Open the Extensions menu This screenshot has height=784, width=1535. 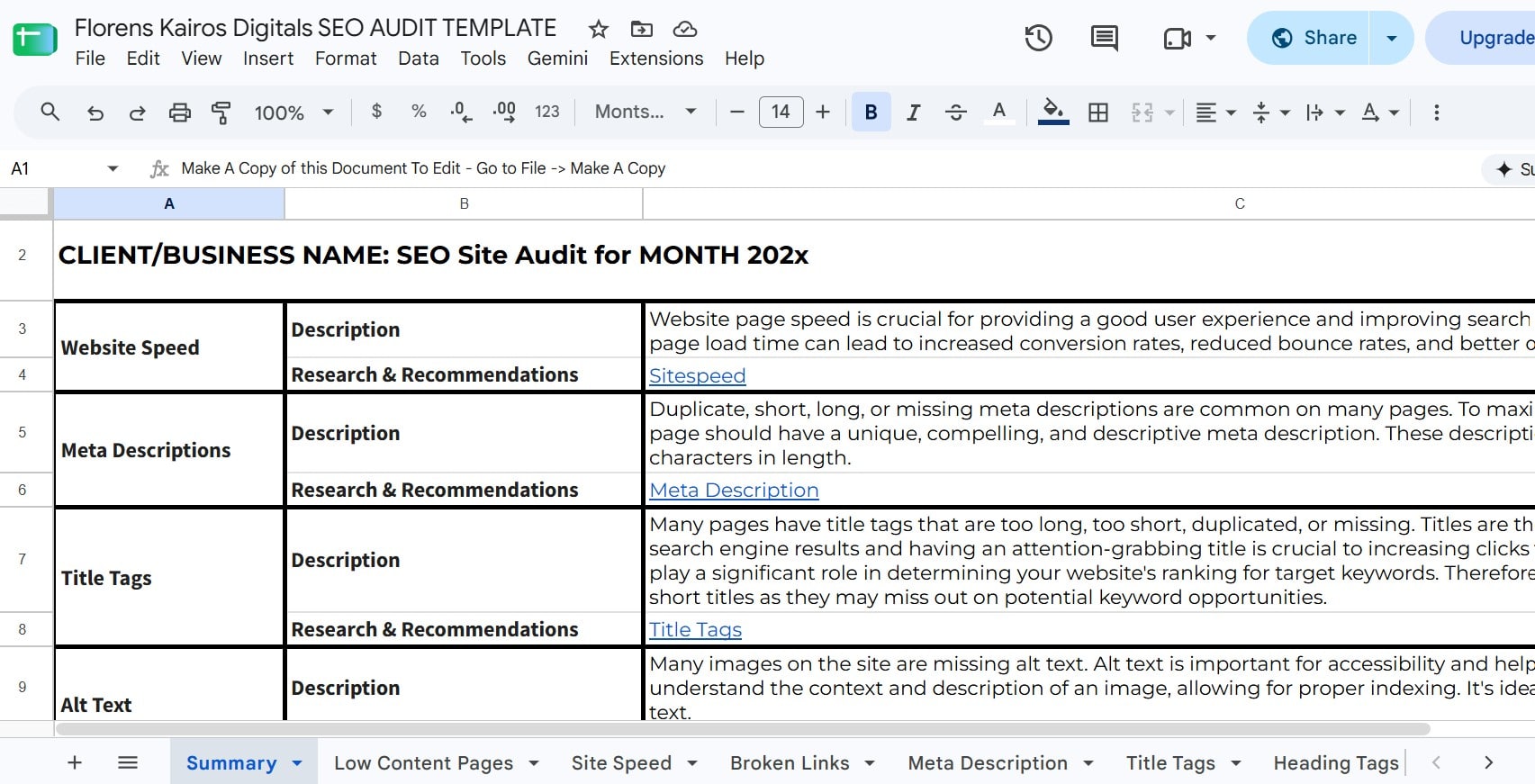pos(656,59)
